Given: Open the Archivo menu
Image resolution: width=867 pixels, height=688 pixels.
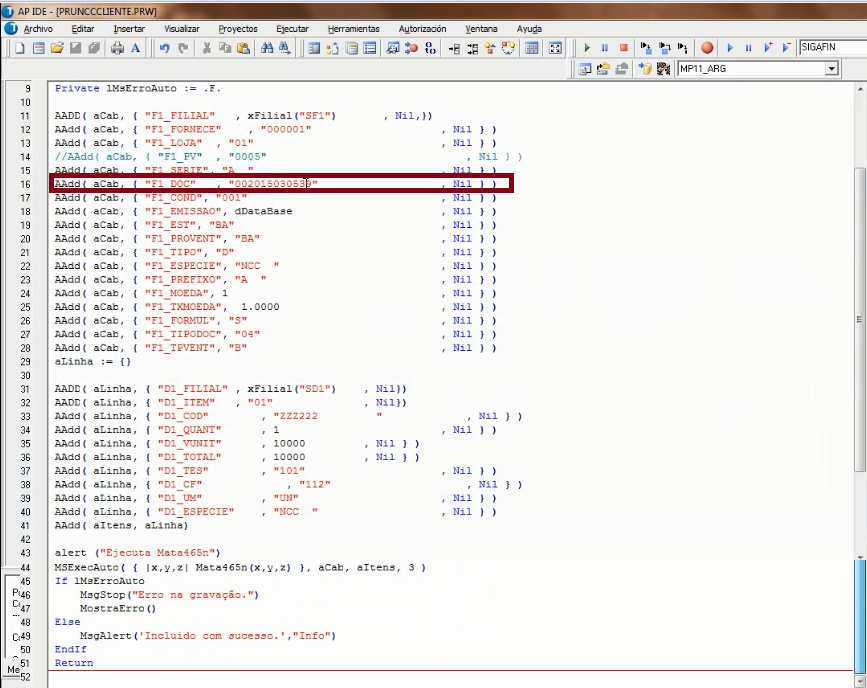Looking at the screenshot, I should (x=38, y=29).
